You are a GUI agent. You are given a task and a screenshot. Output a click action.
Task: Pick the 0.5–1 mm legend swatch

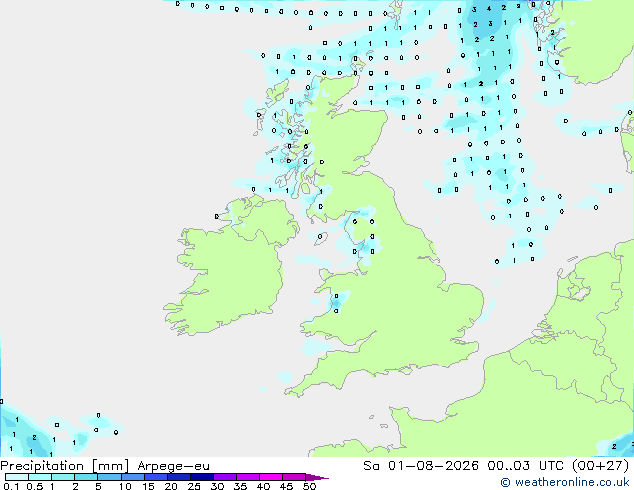(40, 477)
